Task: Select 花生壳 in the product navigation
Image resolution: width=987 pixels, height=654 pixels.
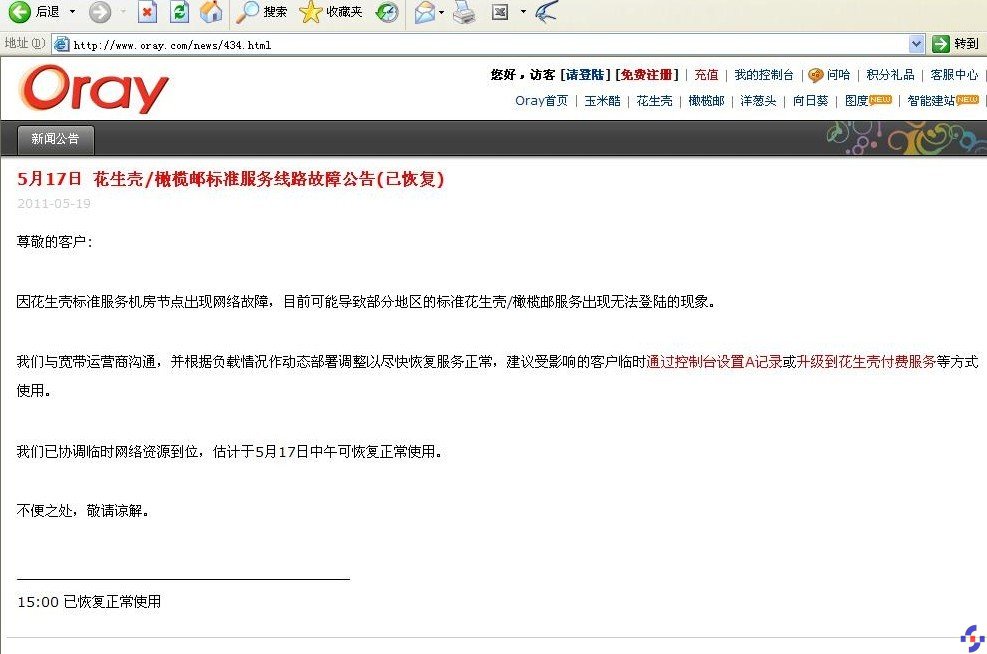Action: [x=654, y=101]
